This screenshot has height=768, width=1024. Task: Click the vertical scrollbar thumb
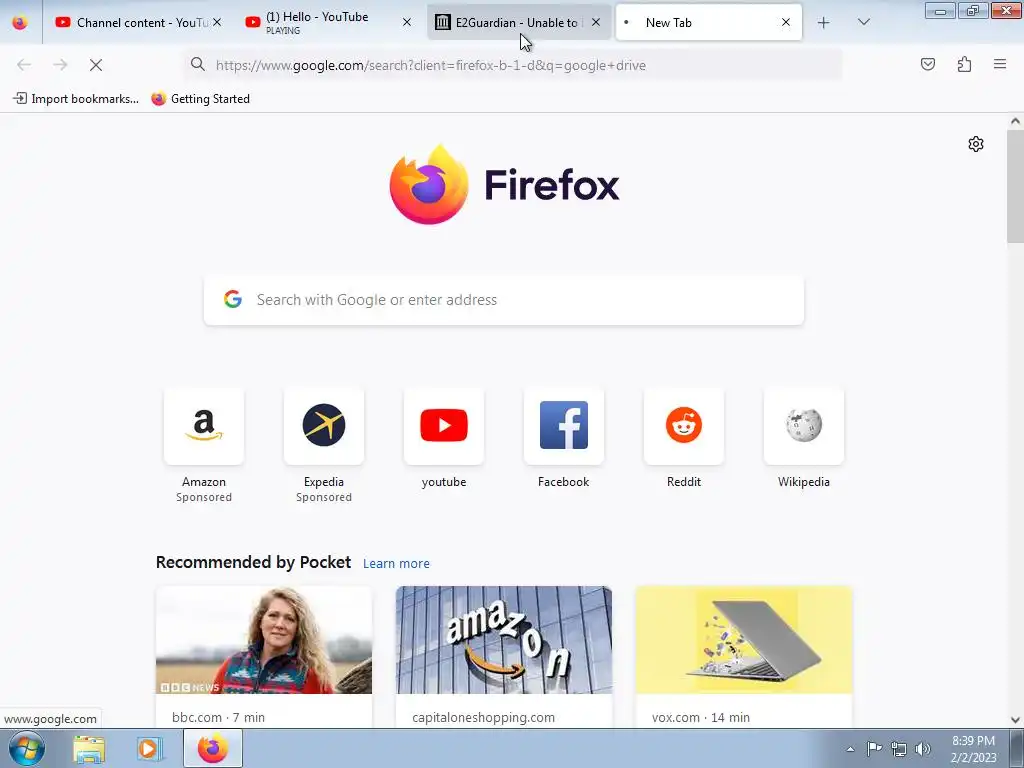pos(1015,186)
